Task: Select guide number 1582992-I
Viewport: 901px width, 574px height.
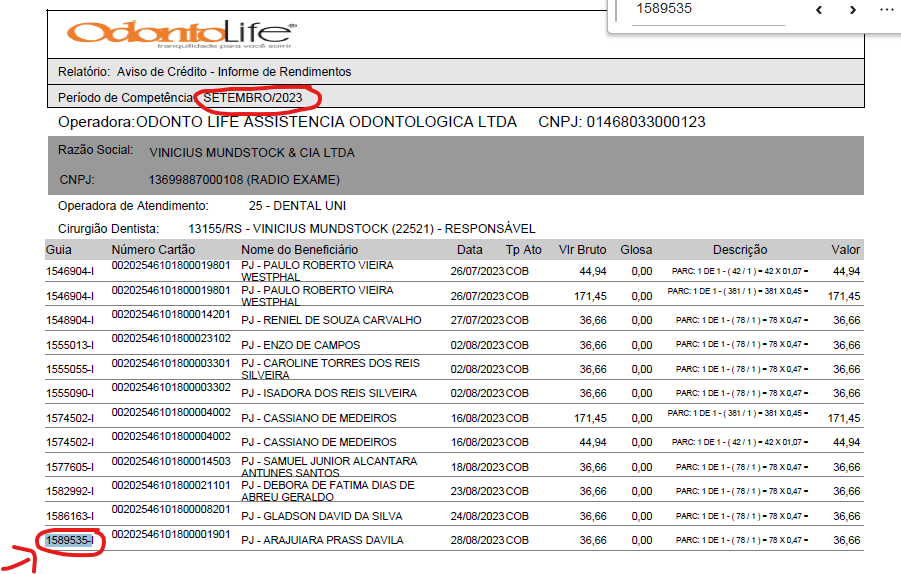Action: click(x=70, y=492)
